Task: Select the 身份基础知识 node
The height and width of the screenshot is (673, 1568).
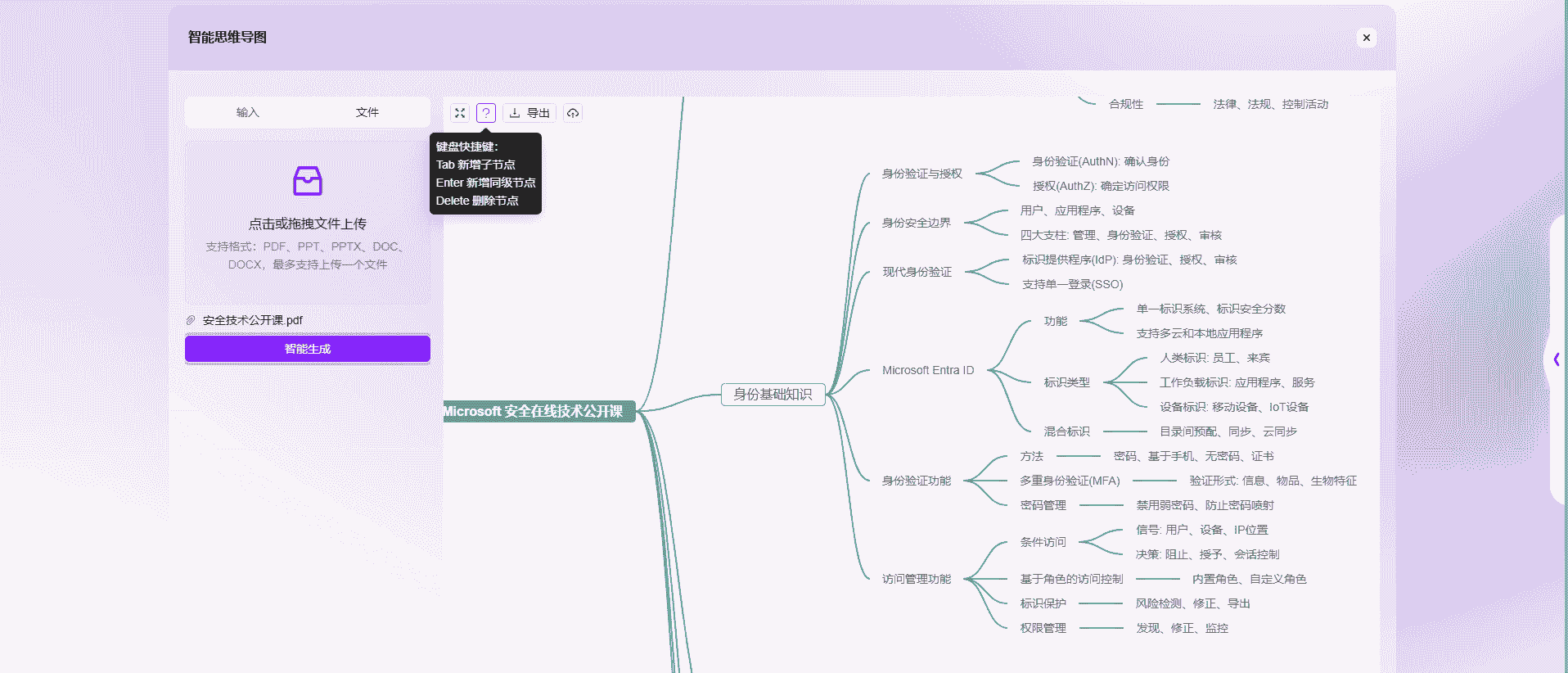Action: pyautogui.click(x=773, y=394)
